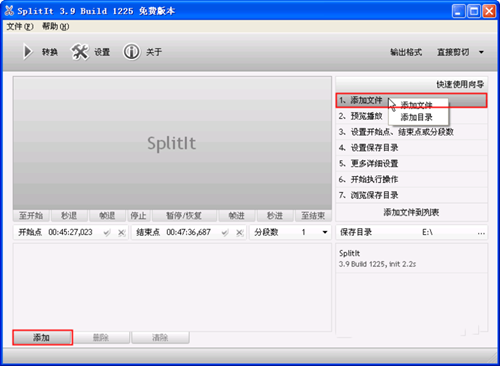Click wizard step 5 更多详细设置
Screen dimensions: 500x366
[412, 163]
